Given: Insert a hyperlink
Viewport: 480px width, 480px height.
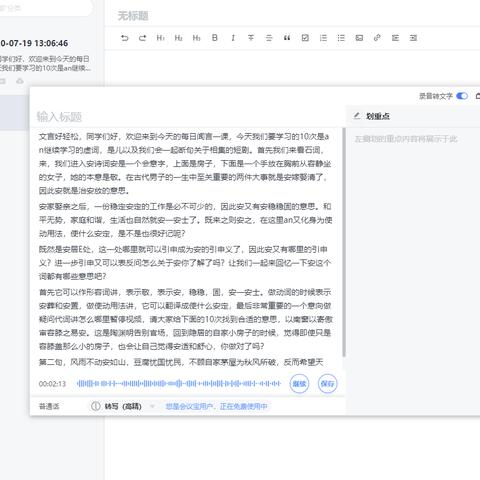Looking at the screenshot, I should click(377, 38).
